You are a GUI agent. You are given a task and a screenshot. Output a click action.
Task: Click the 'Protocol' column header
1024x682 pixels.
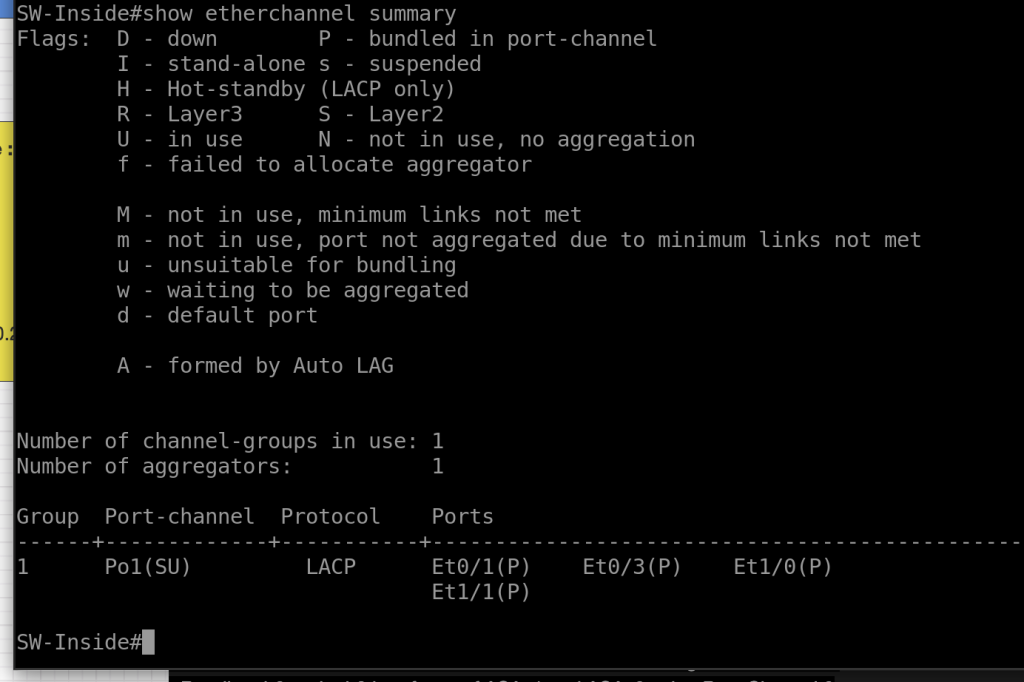pos(330,517)
